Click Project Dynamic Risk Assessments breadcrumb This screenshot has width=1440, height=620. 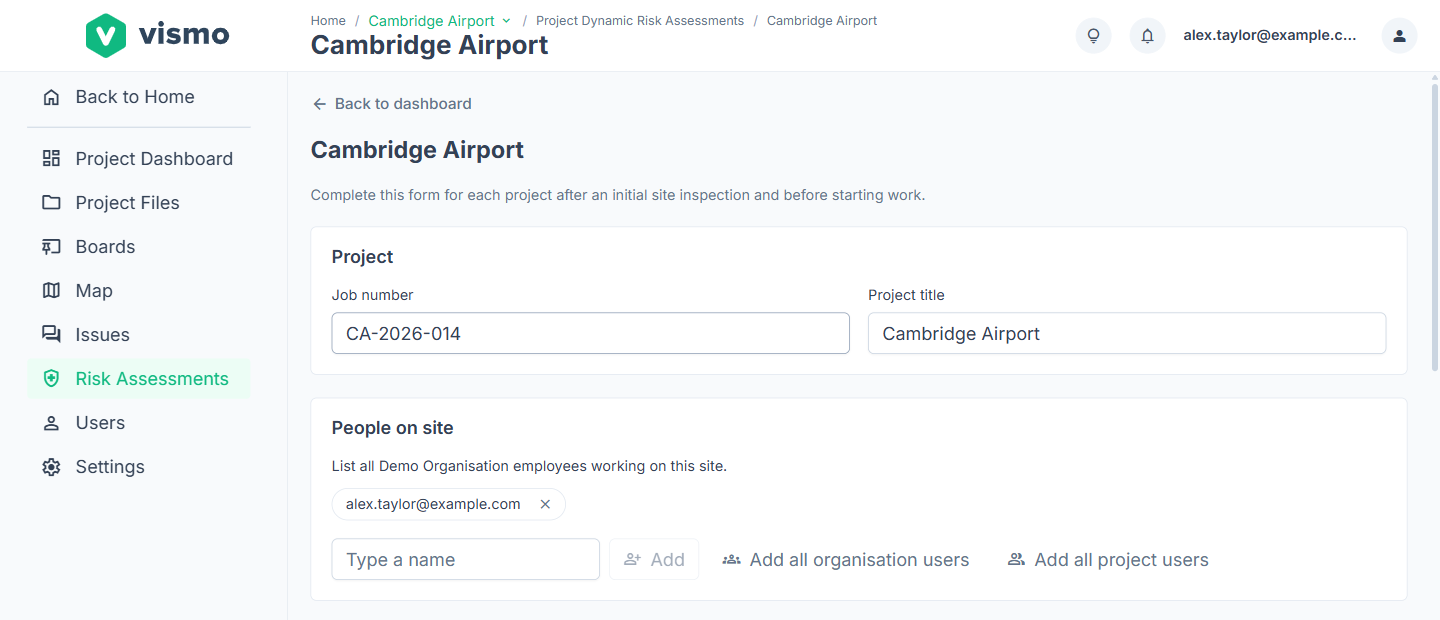(x=640, y=21)
